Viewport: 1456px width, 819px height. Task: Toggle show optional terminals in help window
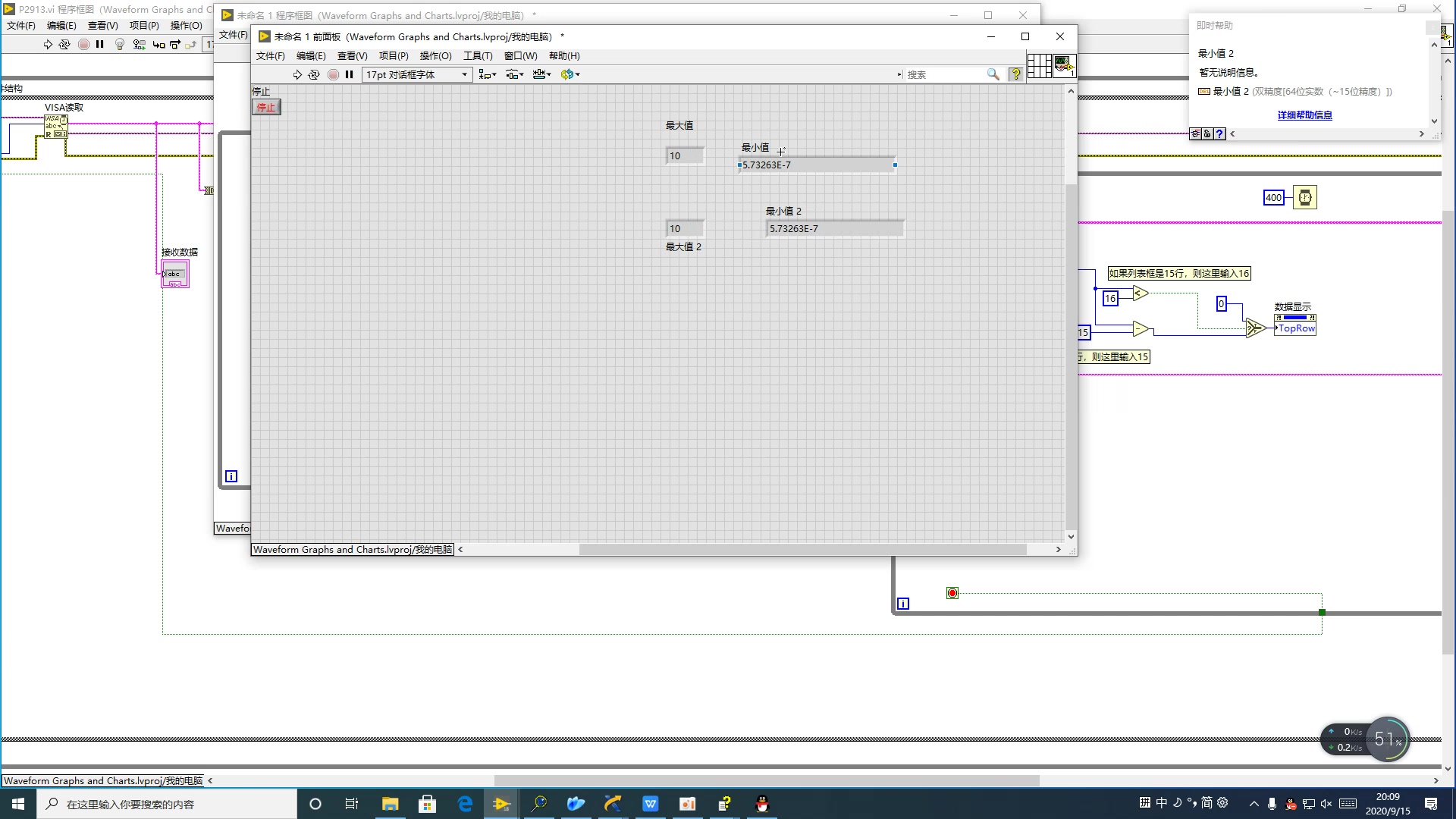1195,133
